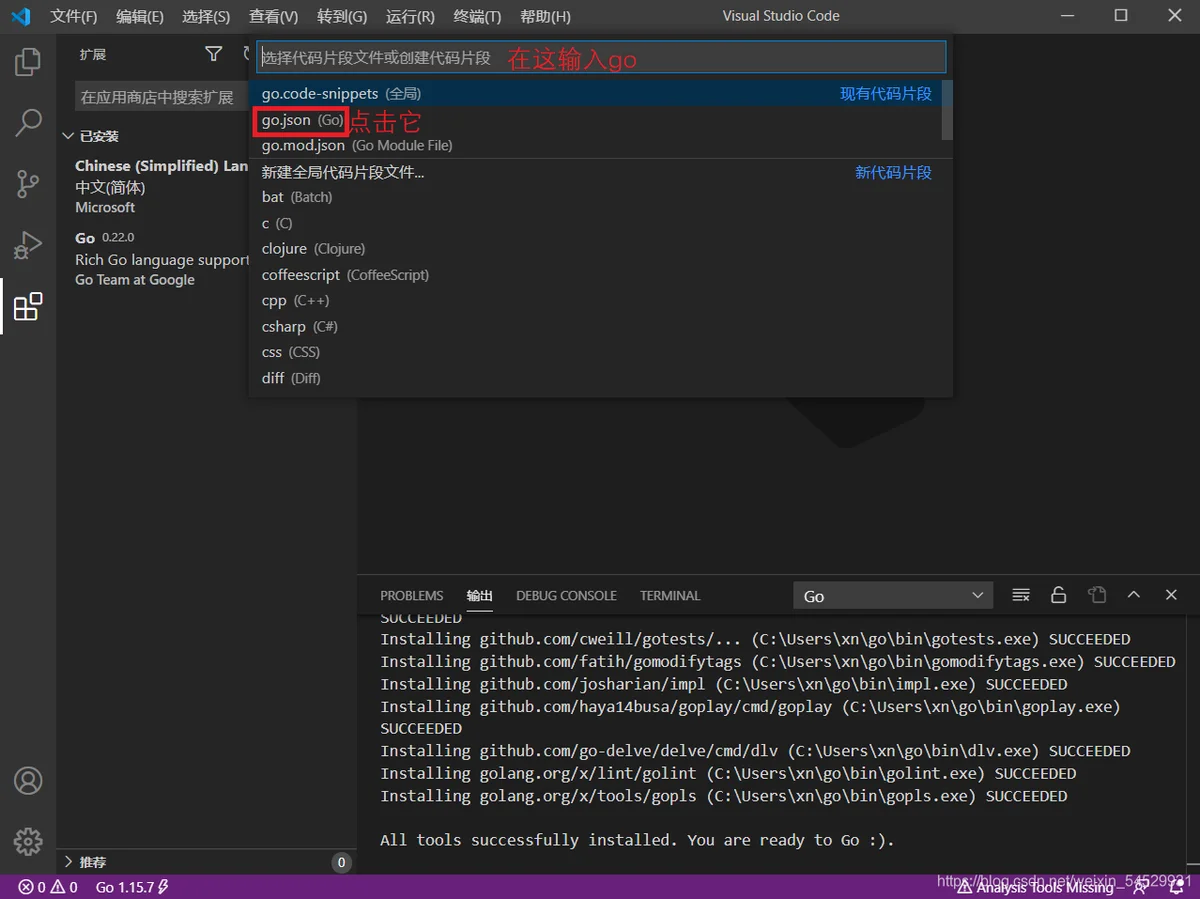Toggle output scroll lock

click(x=1058, y=595)
